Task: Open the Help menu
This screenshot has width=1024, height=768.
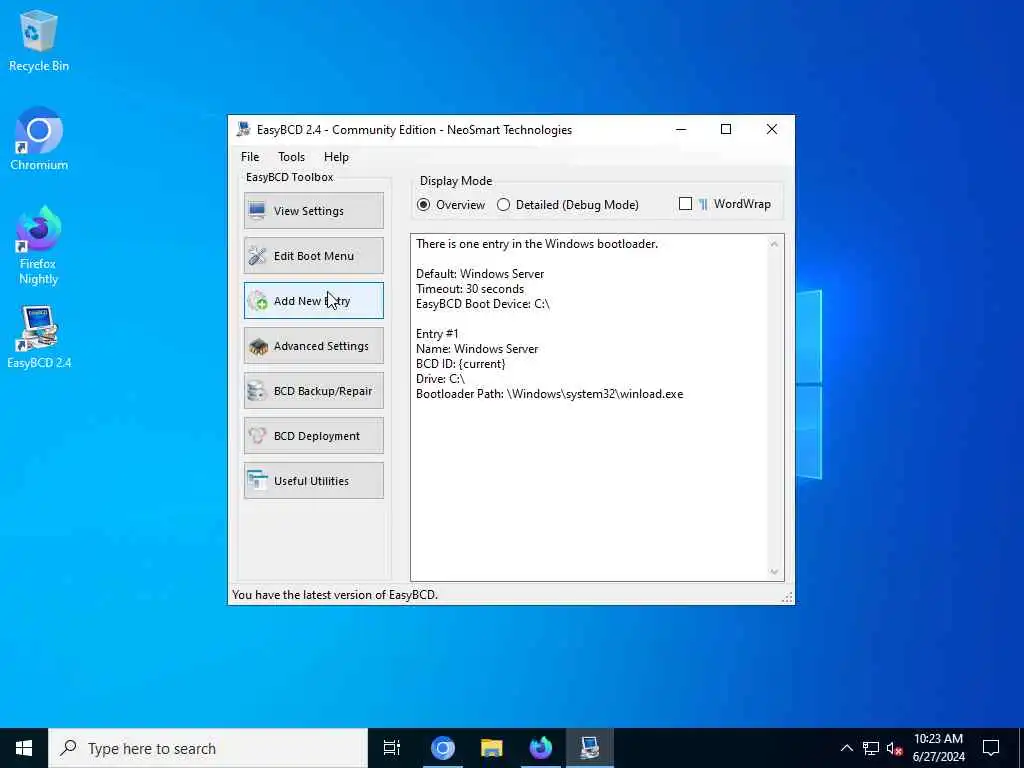Action: [336, 157]
